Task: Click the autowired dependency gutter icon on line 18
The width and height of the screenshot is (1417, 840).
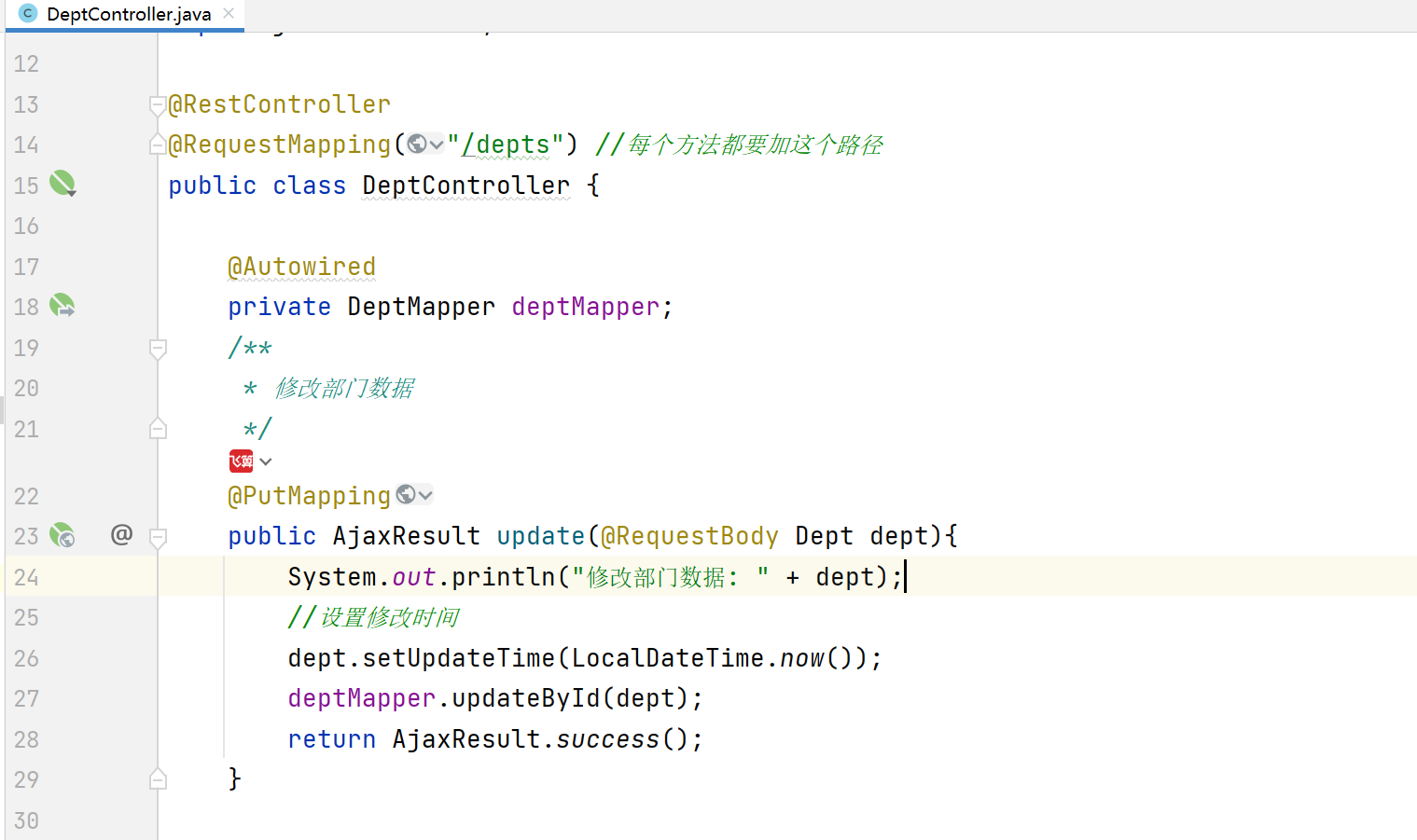Action: (x=63, y=306)
